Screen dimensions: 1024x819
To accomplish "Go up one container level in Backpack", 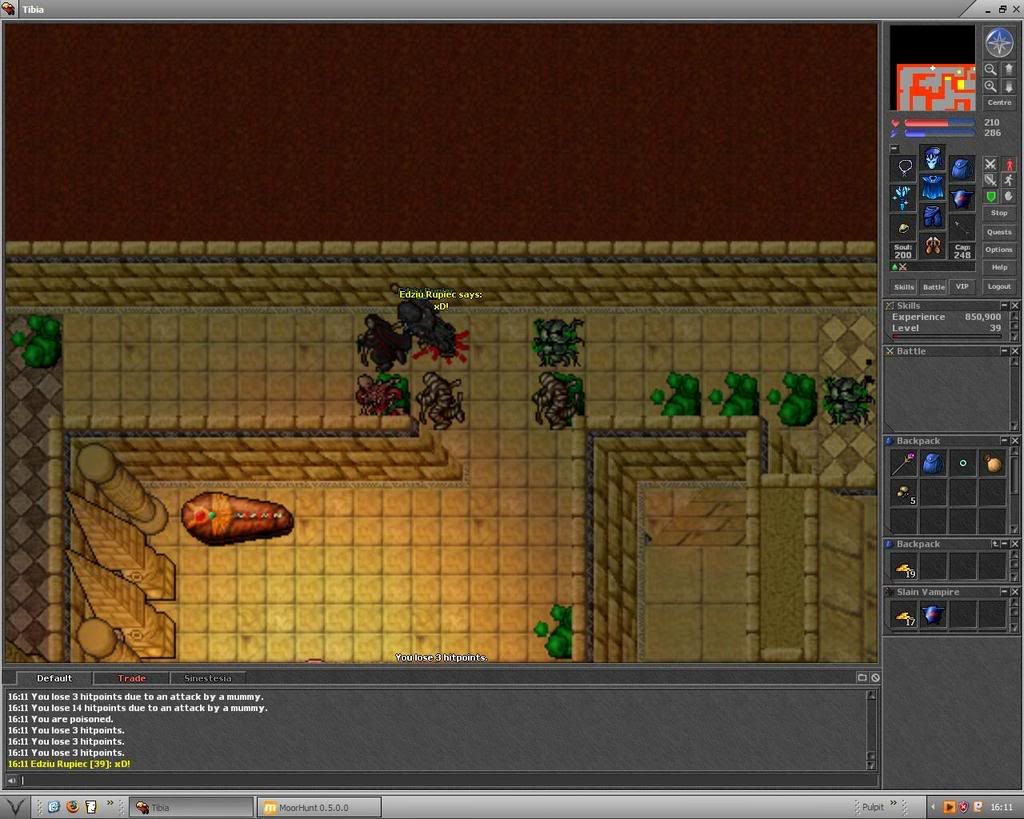I will tap(995, 544).
